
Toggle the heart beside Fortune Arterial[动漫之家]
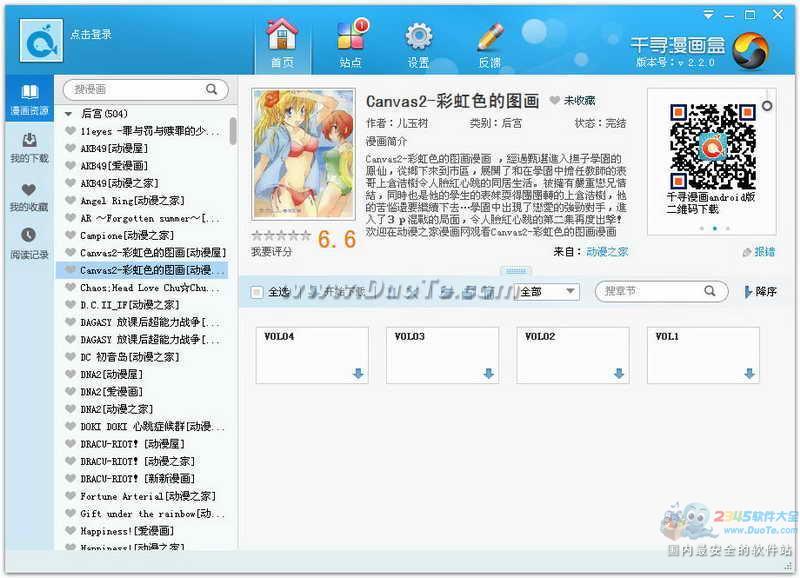point(70,496)
